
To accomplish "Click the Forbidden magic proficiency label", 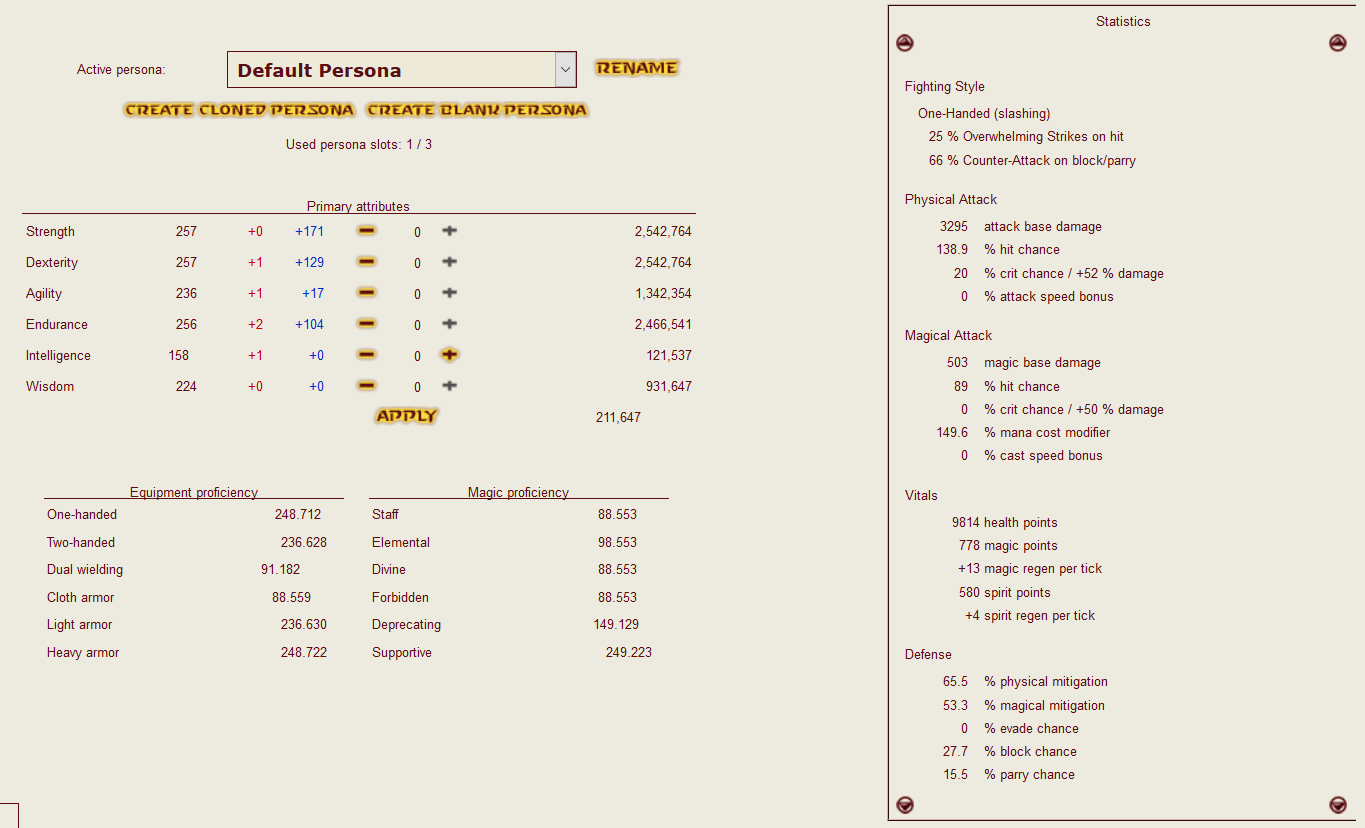I will tap(400, 598).
